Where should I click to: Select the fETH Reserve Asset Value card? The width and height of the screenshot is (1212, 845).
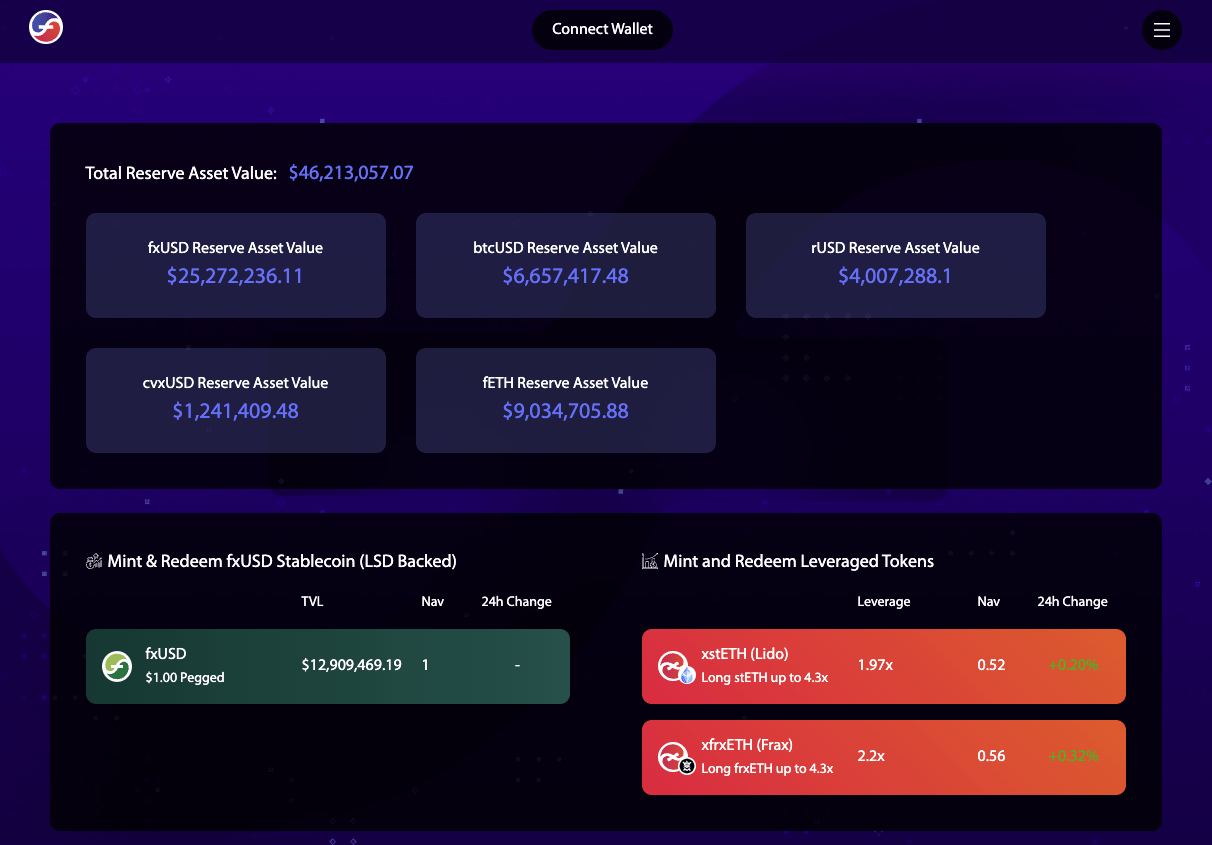(566, 400)
